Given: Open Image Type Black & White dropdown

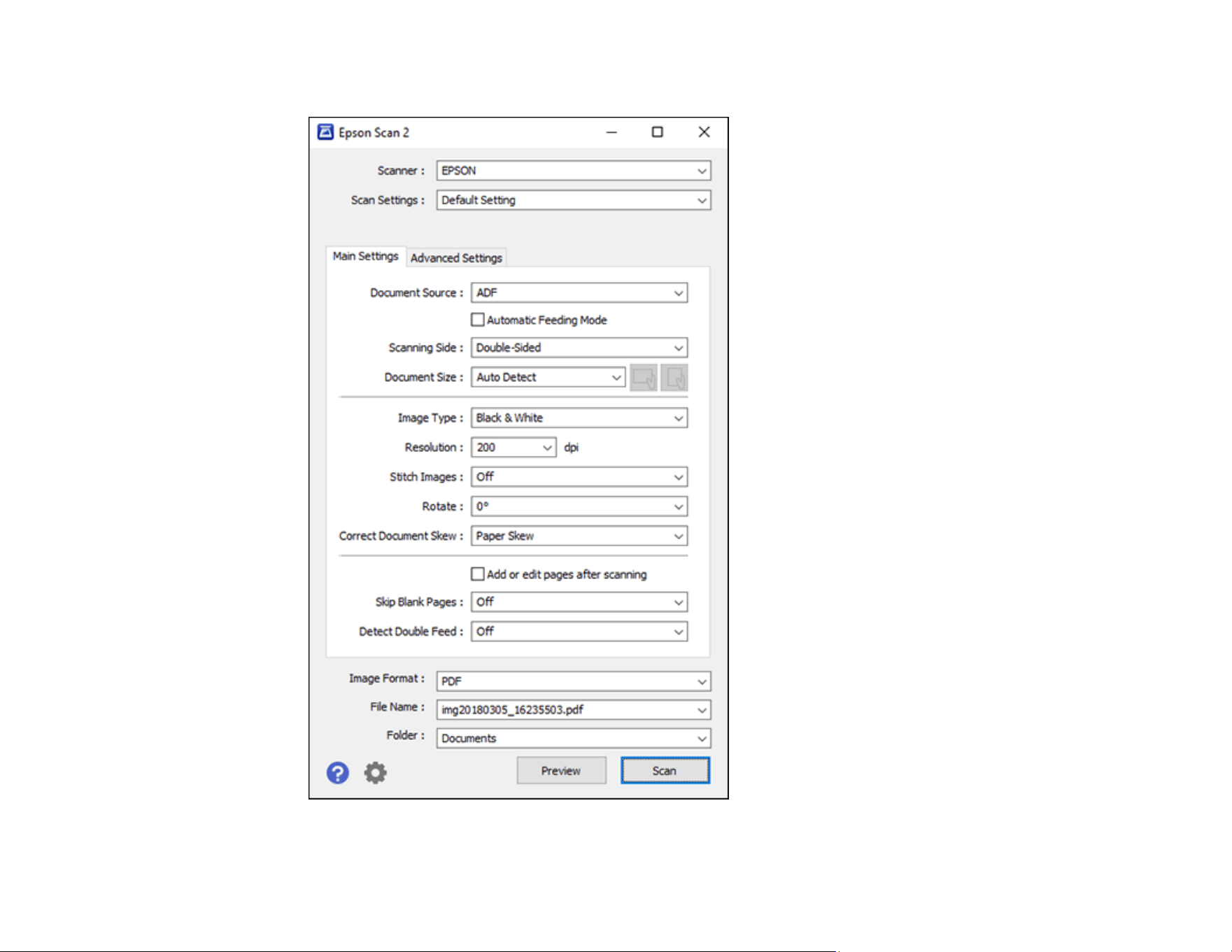Looking at the screenshot, I should click(x=579, y=418).
